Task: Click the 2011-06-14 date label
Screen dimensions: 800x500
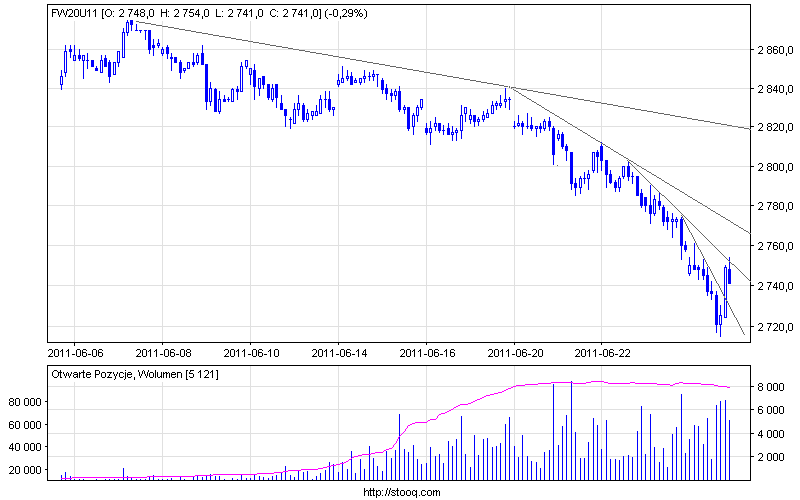Action: pyautogui.click(x=339, y=353)
